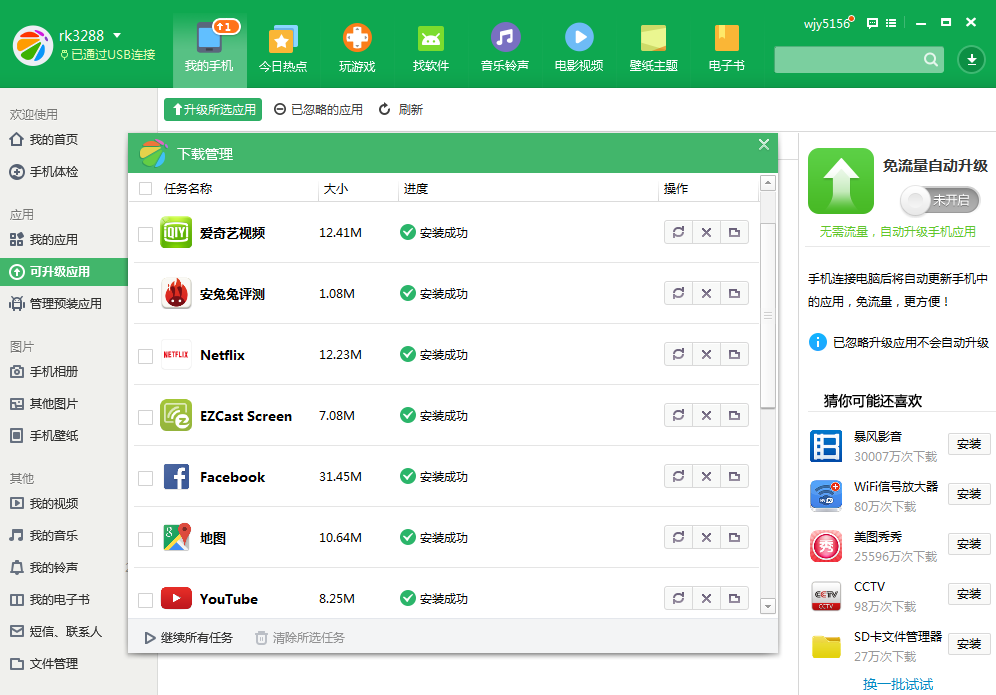Viewport: 996px width, 695px height.
Task: Delete the 地图 task
Action: click(x=706, y=537)
